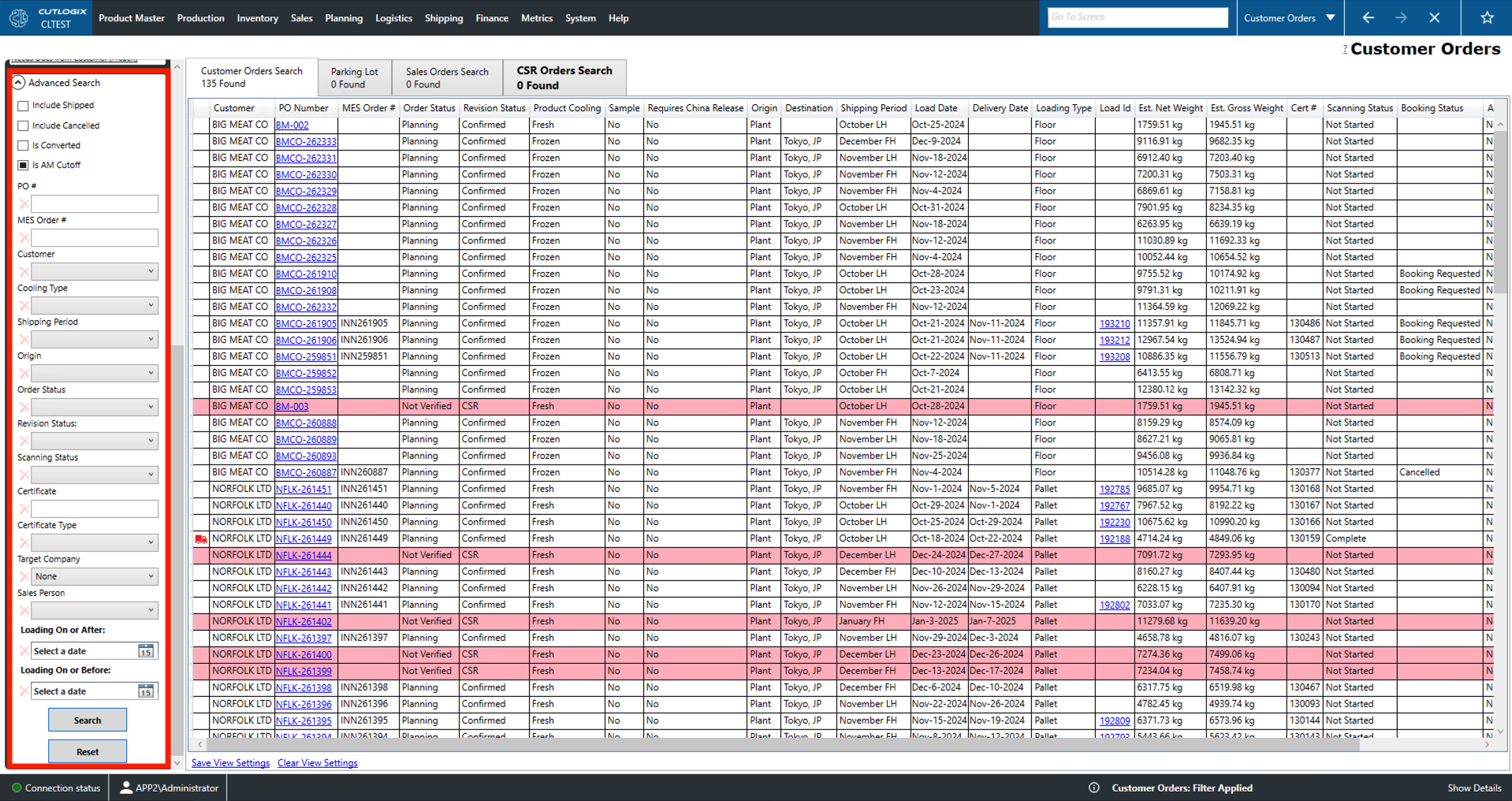The width and height of the screenshot is (1512, 801).
Task: Clear the PO # field with red X
Action: pyautogui.click(x=24, y=204)
